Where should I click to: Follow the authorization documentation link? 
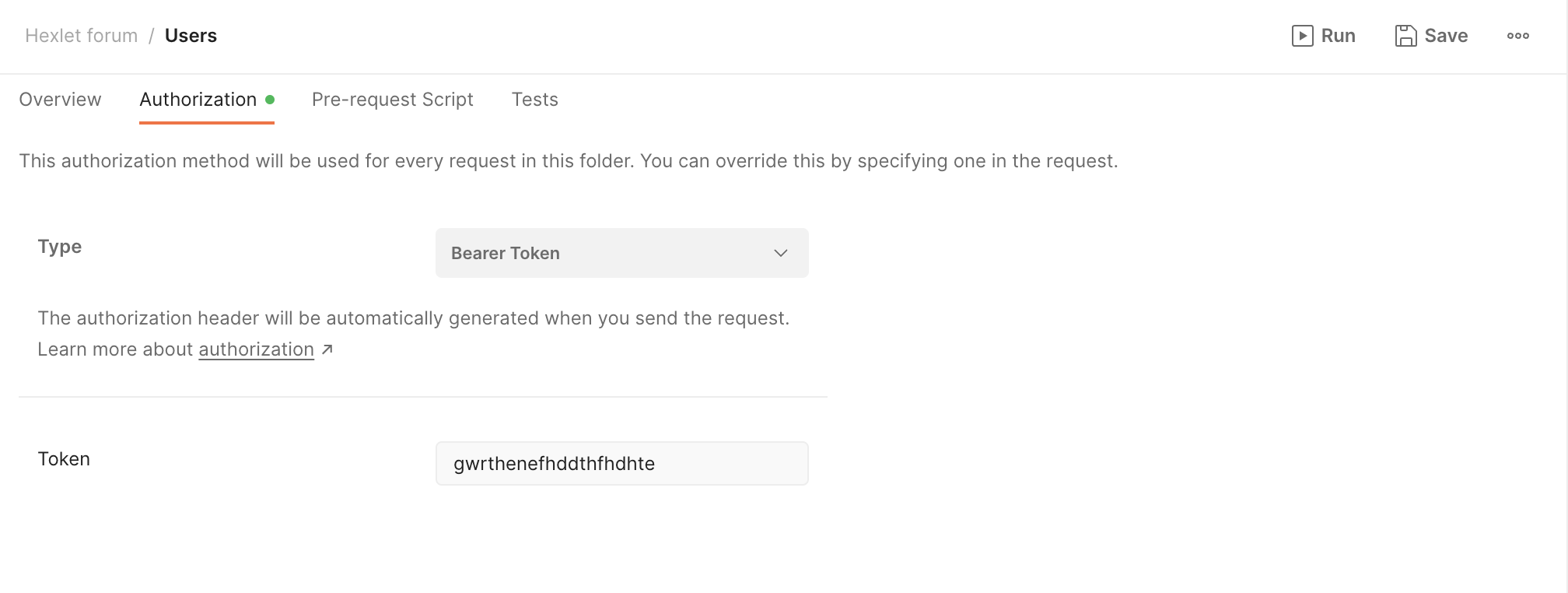[256, 350]
